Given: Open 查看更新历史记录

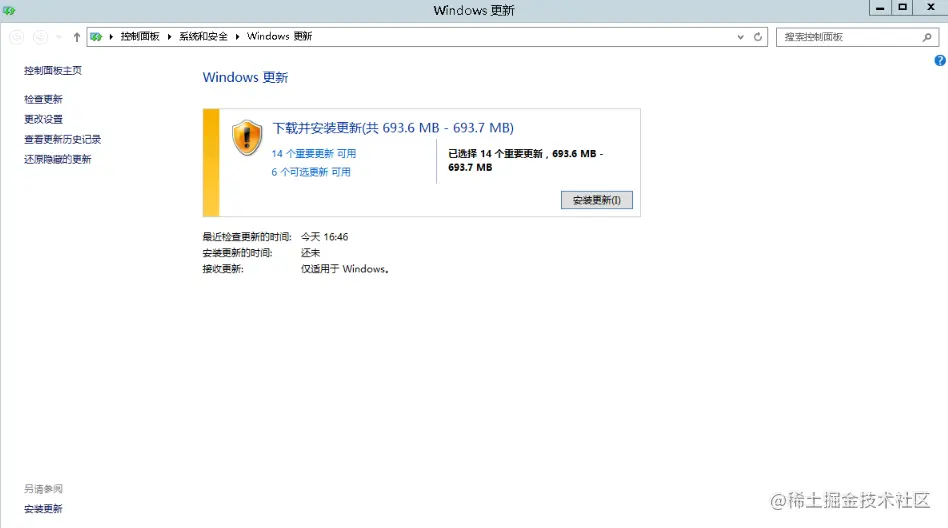Looking at the screenshot, I should 62,139.
